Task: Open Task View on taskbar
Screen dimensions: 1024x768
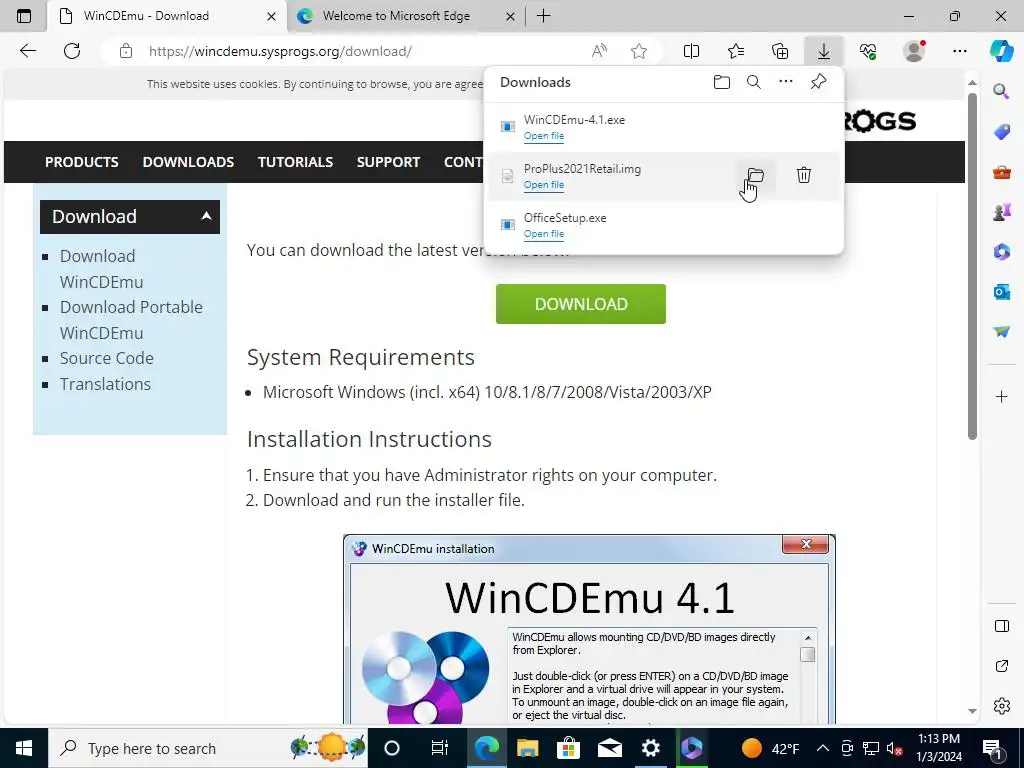Action: tap(440, 748)
